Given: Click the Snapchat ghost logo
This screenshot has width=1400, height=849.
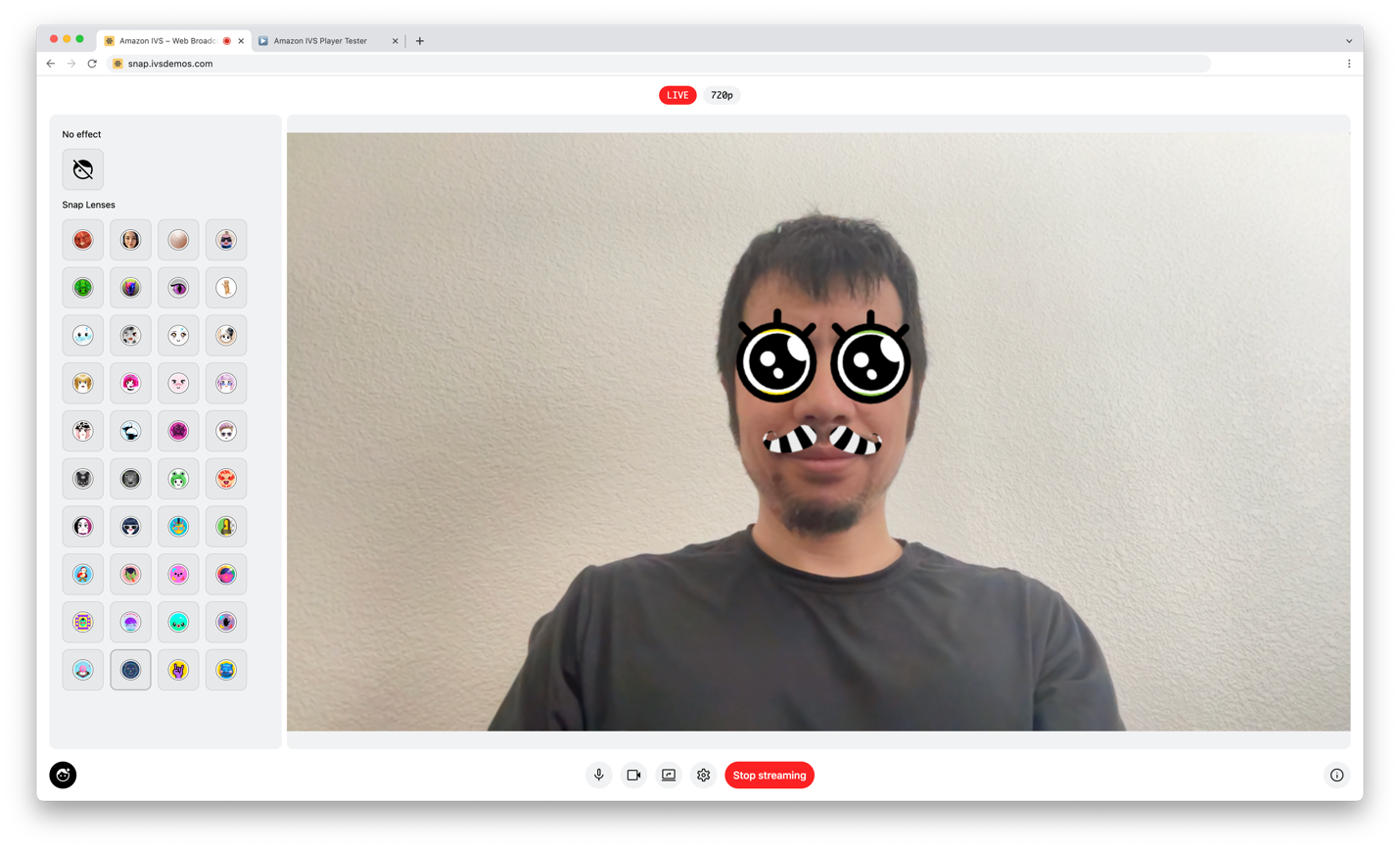Looking at the screenshot, I should coord(63,775).
